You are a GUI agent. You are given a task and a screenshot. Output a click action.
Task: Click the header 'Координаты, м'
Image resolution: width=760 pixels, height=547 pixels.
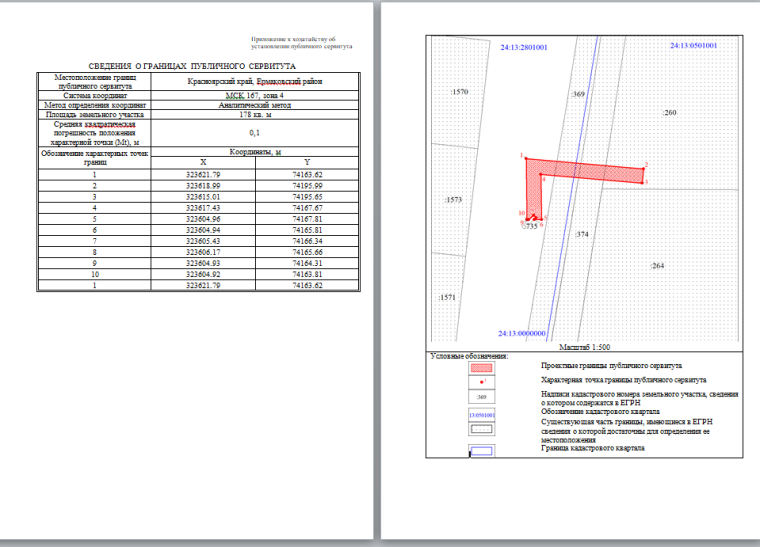pyautogui.click(x=255, y=152)
